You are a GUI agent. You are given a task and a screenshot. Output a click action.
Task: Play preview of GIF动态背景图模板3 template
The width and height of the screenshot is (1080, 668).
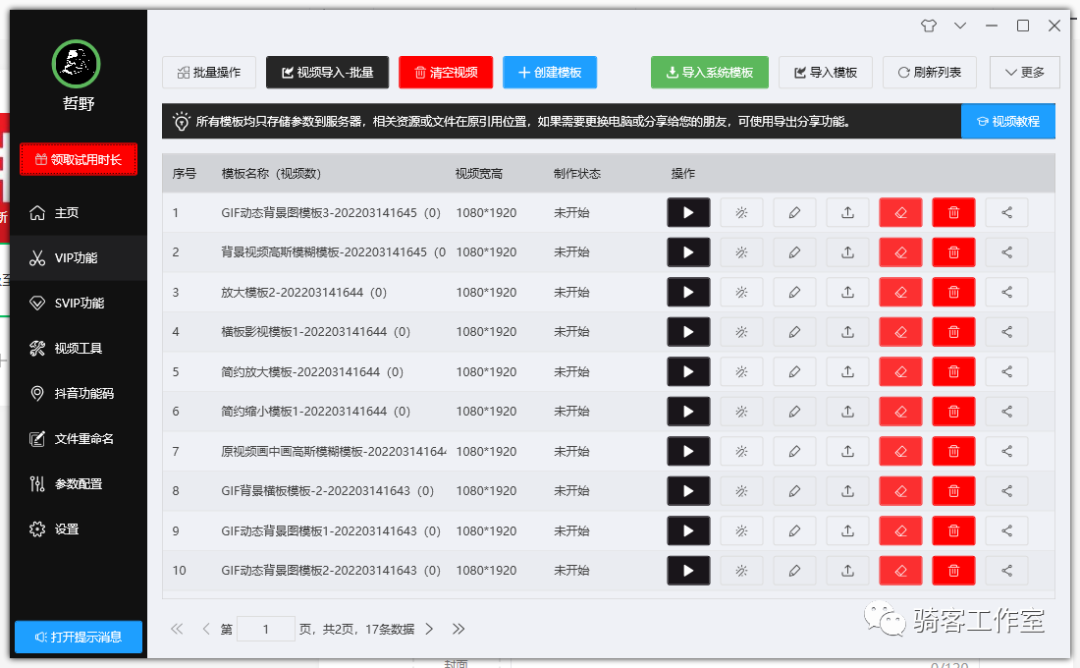point(688,212)
